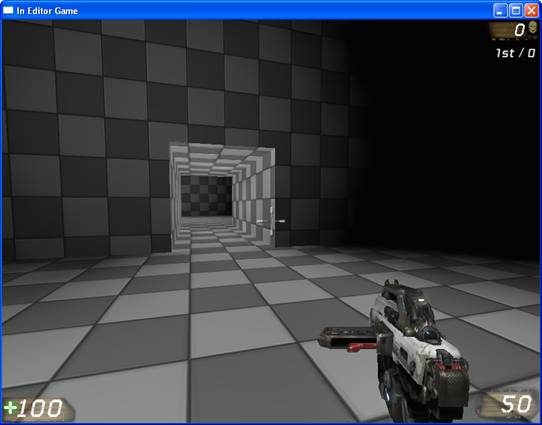Click the health value '100'
The width and height of the screenshot is (542, 425).
click(x=40, y=408)
